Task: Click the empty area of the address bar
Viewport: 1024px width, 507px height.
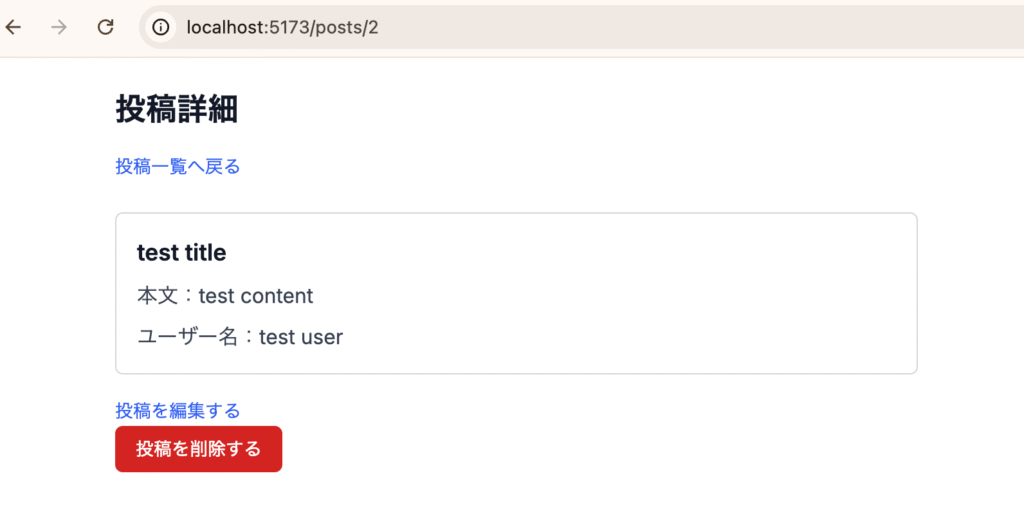Action: coord(699,27)
